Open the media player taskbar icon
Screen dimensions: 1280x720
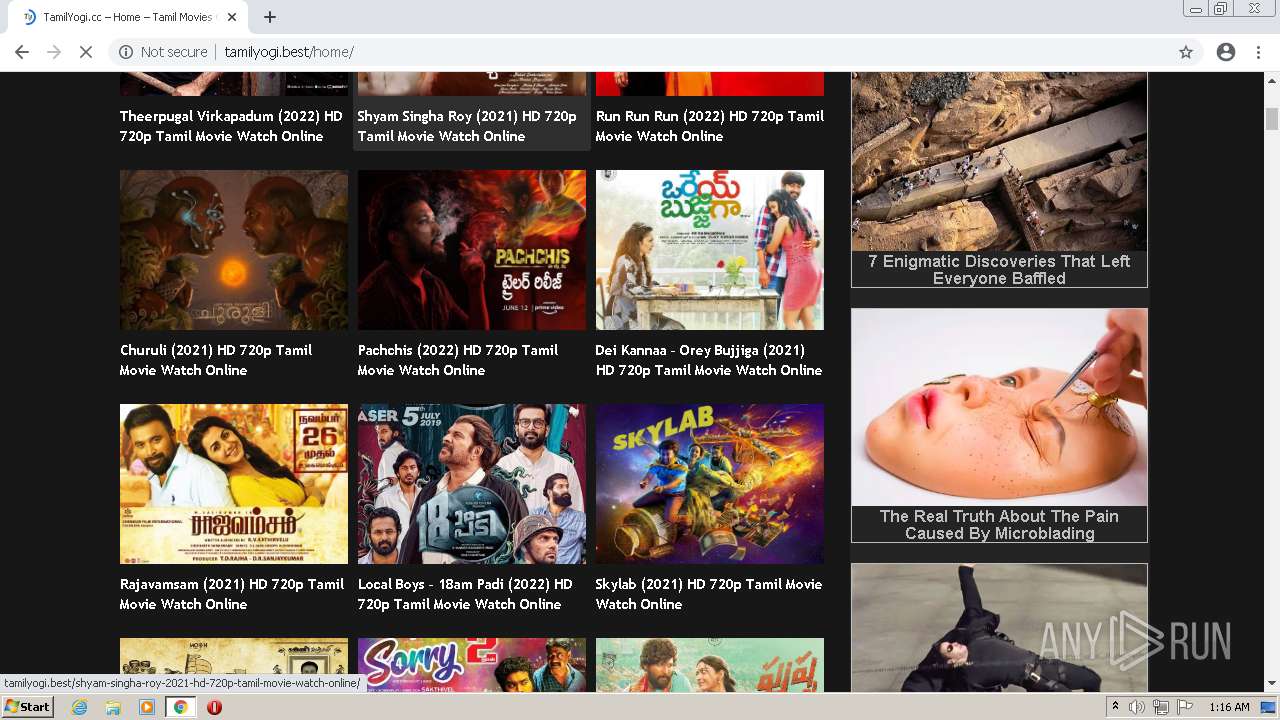point(147,707)
